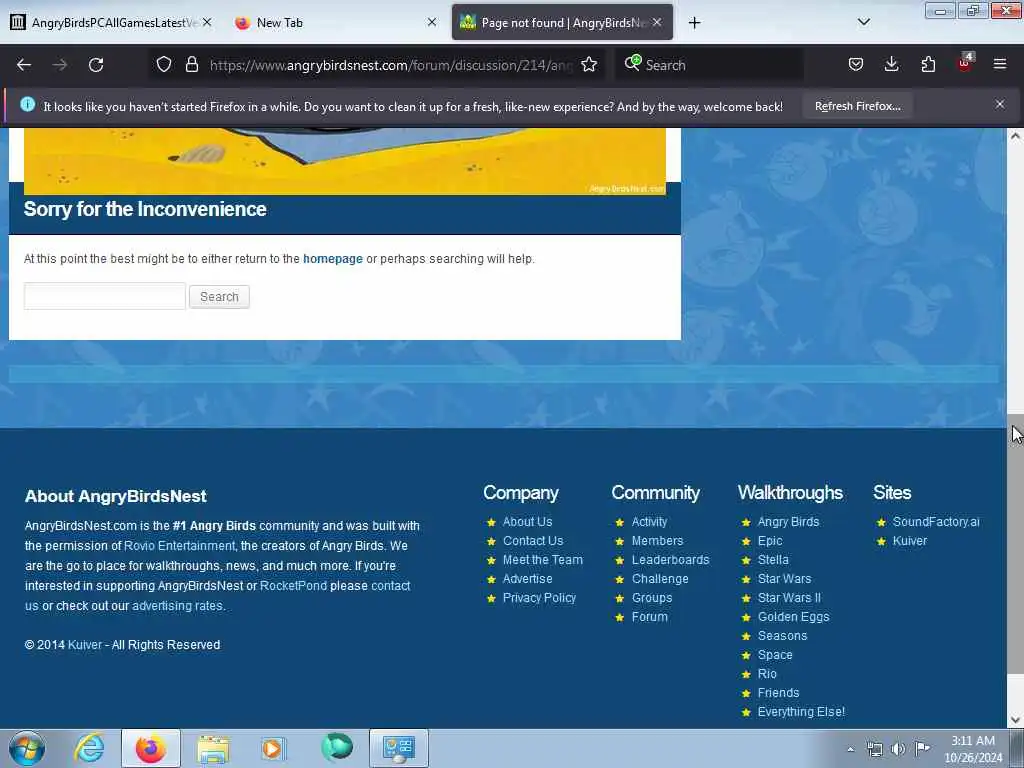This screenshot has width=1024, height=768.
Task: Focus the page search text field
Action: click(x=104, y=296)
